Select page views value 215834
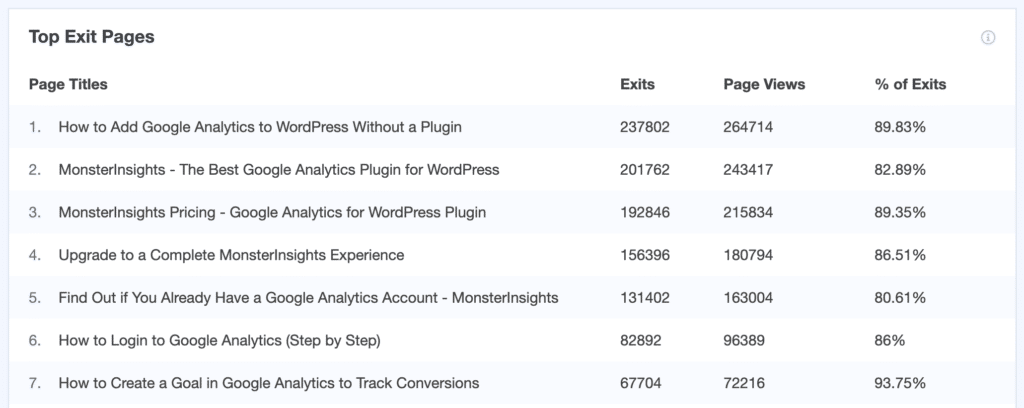 [748, 212]
